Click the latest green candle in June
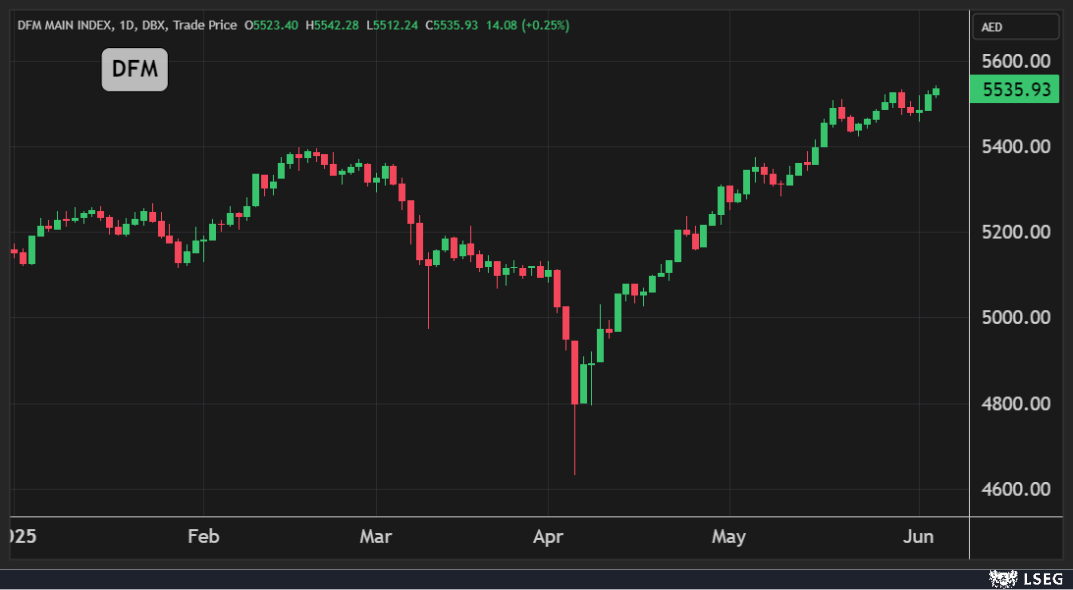The image size is (1073, 590). 936,91
